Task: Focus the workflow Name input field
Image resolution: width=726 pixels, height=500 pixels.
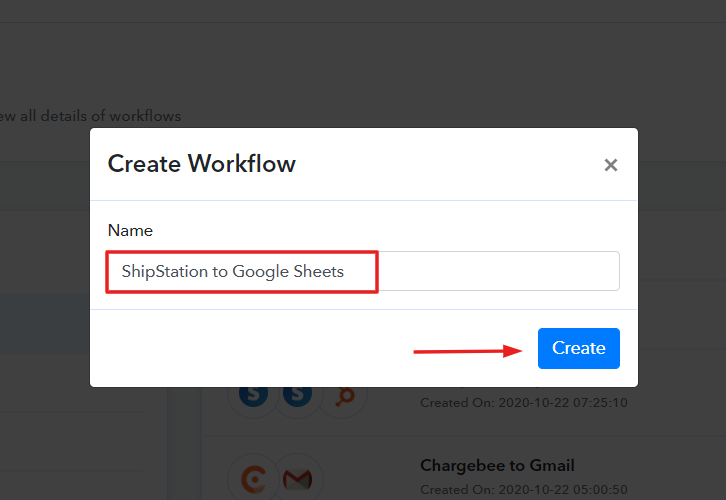Action: (x=363, y=271)
